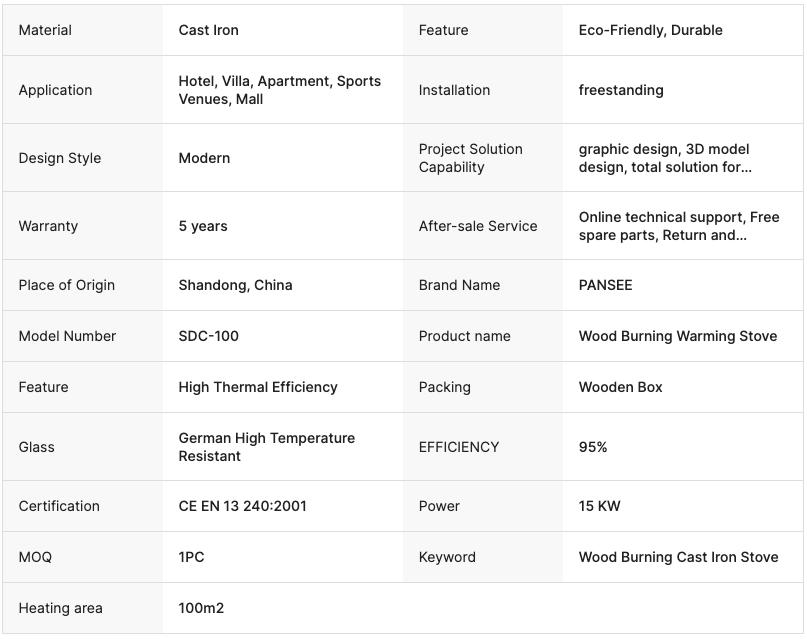807x639 pixels.
Task: Select the Wooden Box packing value
Action: point(620,387)
